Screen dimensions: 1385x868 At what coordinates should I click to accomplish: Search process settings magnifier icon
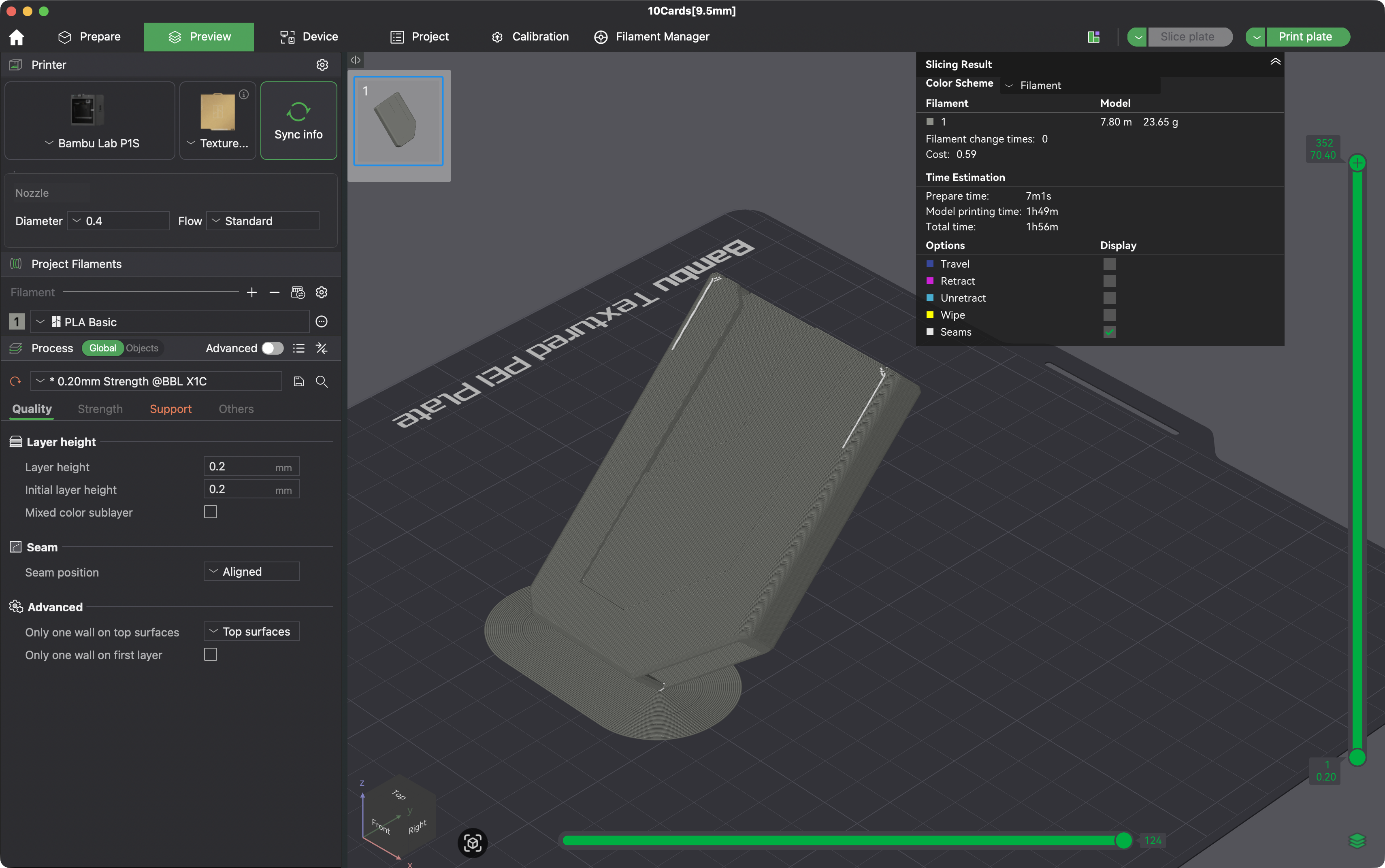[x=322, y=382]
